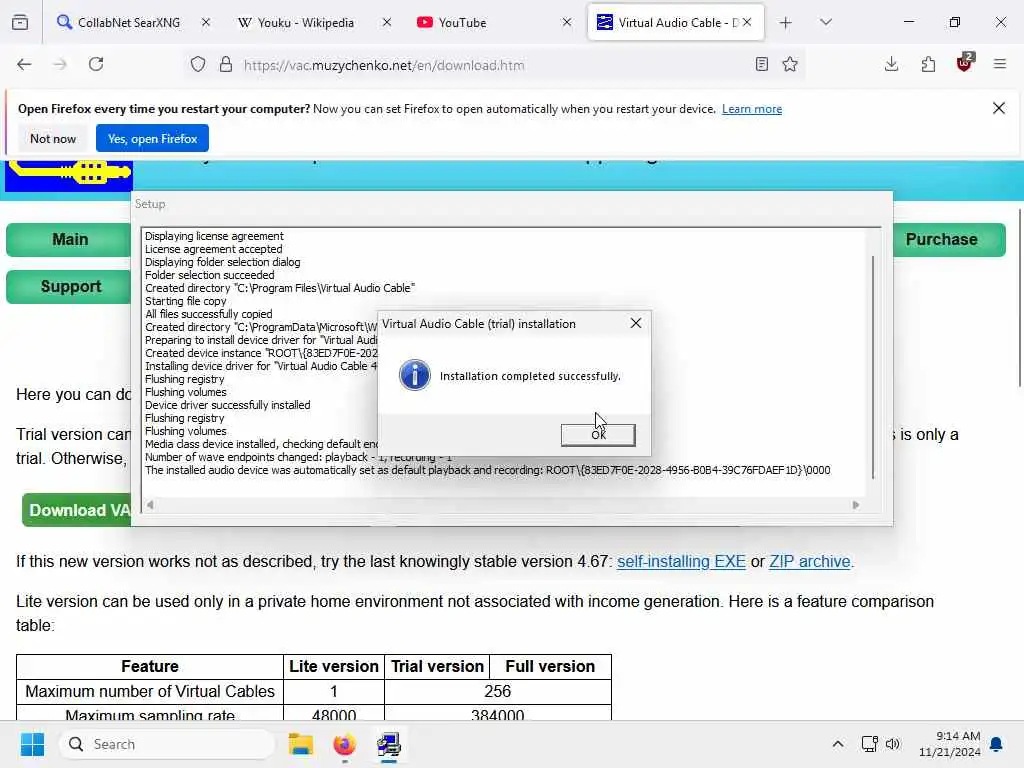Click Not now in the notification
The image size is (1024, 768).
53,138
